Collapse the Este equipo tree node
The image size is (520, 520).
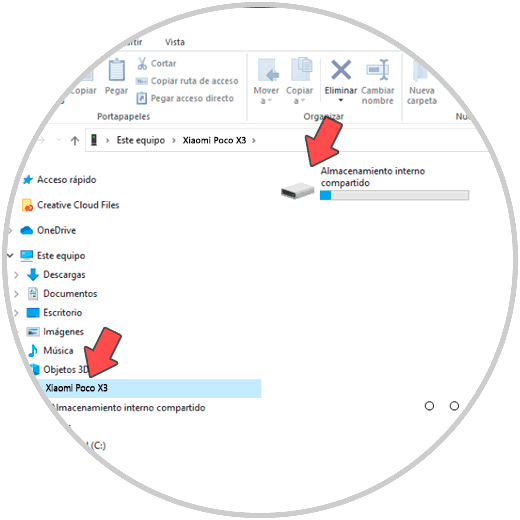click(x=10, y=256)
